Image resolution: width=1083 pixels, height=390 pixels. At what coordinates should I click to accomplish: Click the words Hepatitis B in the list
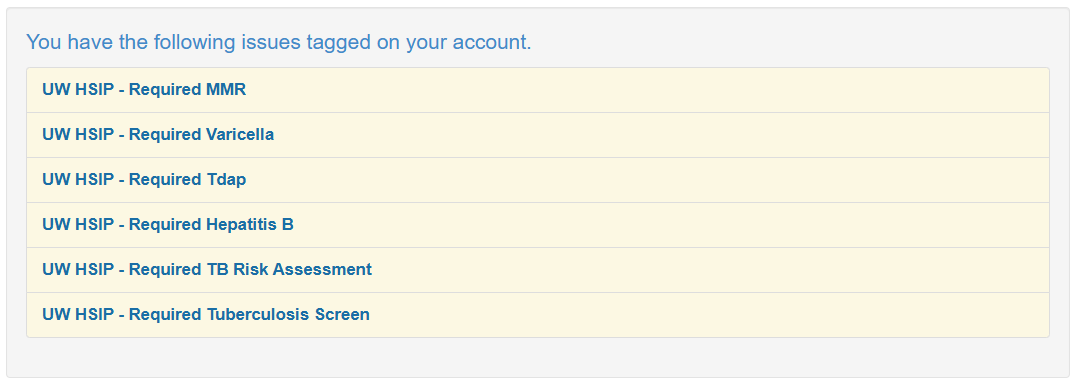tap(250, 225)
